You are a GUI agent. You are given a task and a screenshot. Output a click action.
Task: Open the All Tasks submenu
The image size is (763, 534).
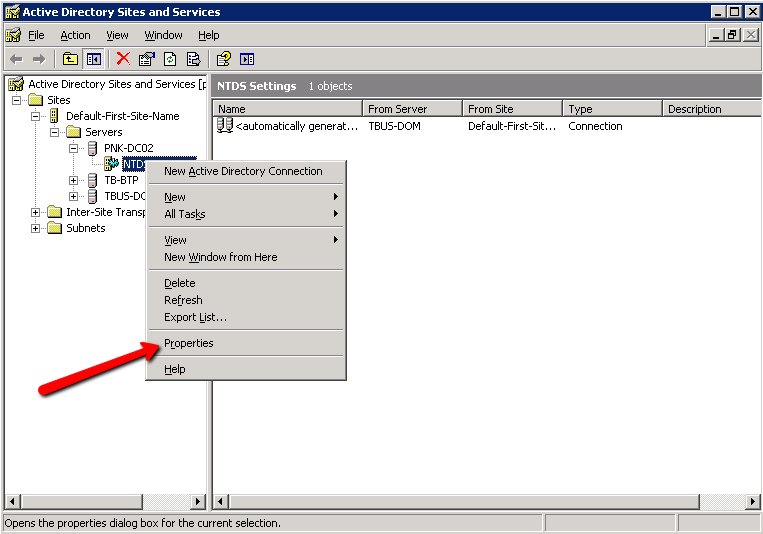(246, 214)
